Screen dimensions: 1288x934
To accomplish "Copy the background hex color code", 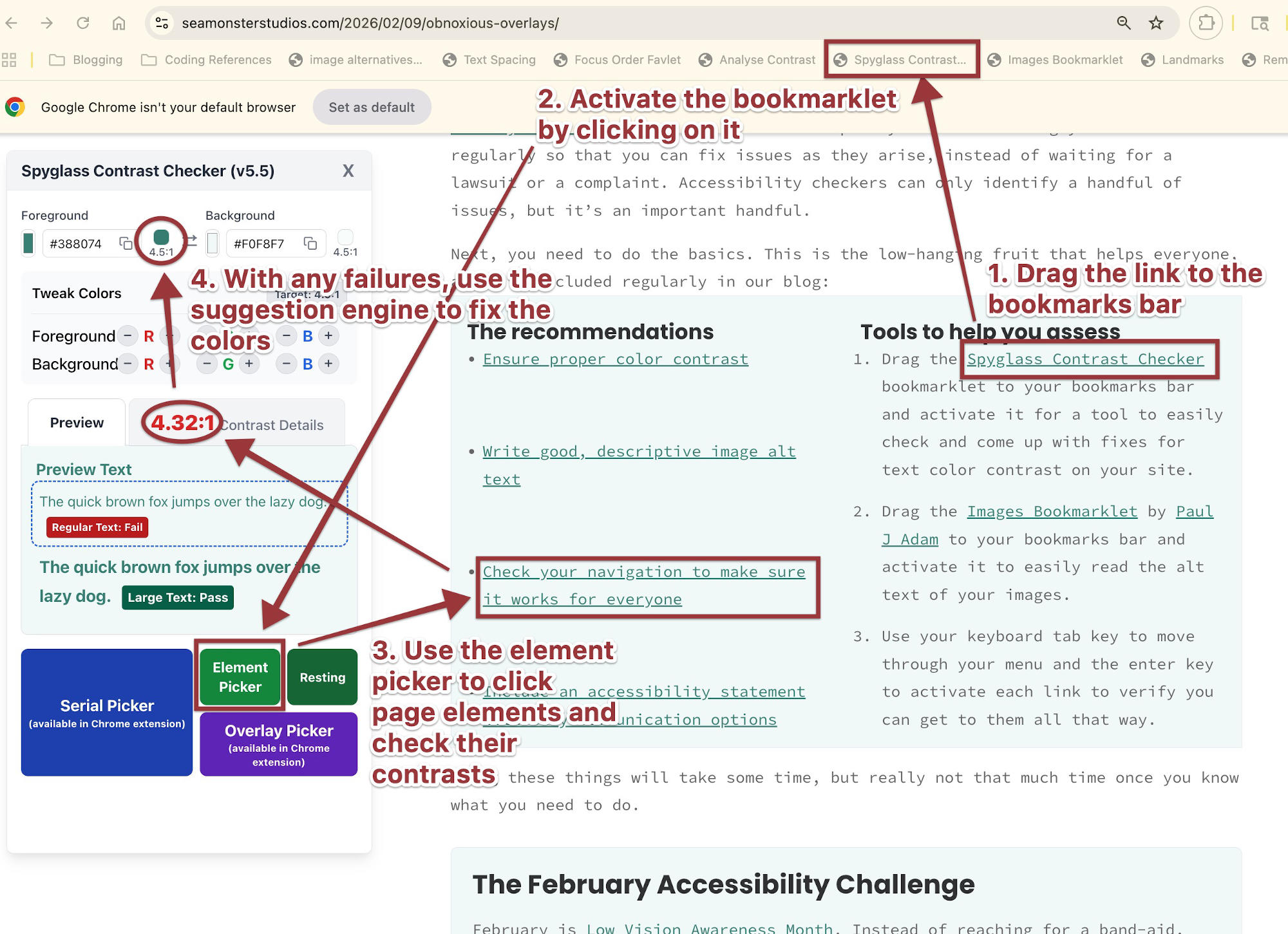I will [310, 243].
